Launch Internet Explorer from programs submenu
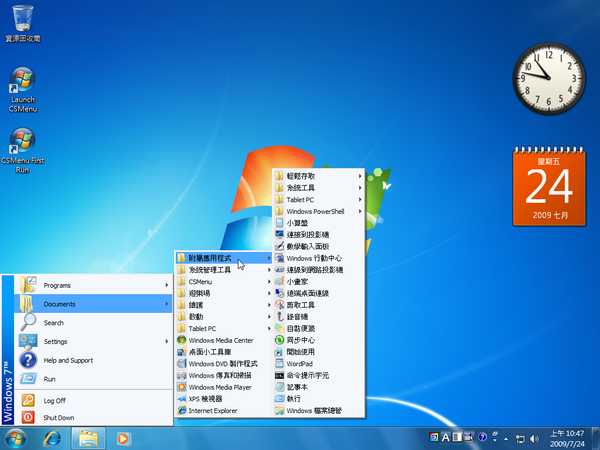600x450 pixels. click(223, 411)
